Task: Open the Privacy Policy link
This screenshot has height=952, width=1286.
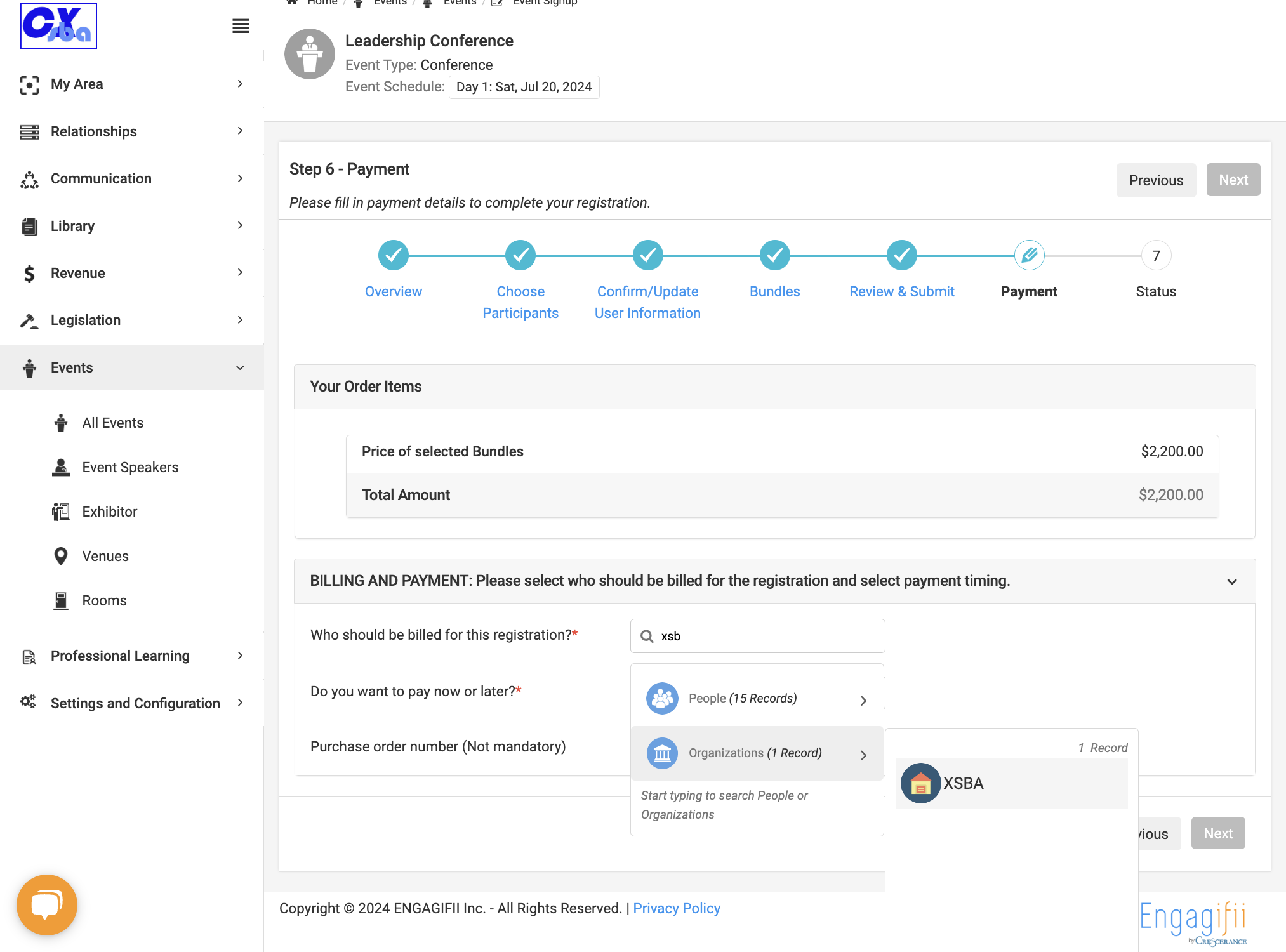Action: point(677,908)
